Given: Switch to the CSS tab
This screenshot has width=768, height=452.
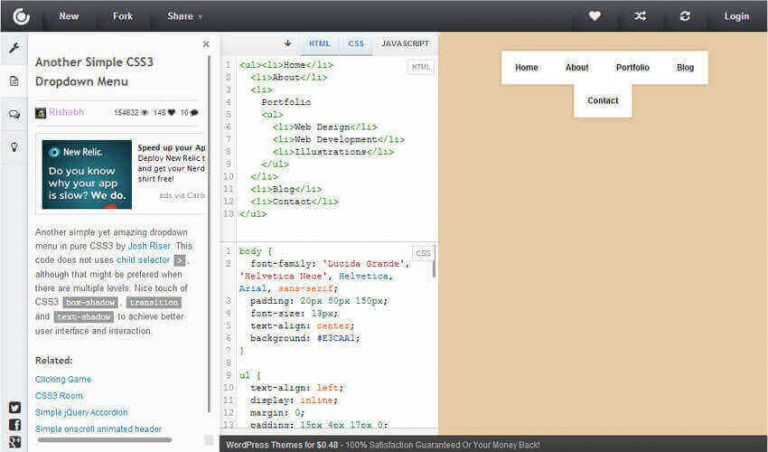Looking at the screenshot, I should tap(356, 44).
